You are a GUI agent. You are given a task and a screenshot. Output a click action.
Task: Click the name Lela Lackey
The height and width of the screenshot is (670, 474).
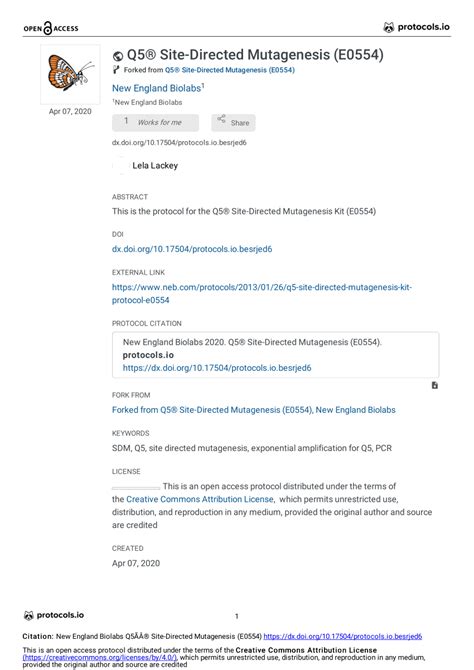(155, 165)
